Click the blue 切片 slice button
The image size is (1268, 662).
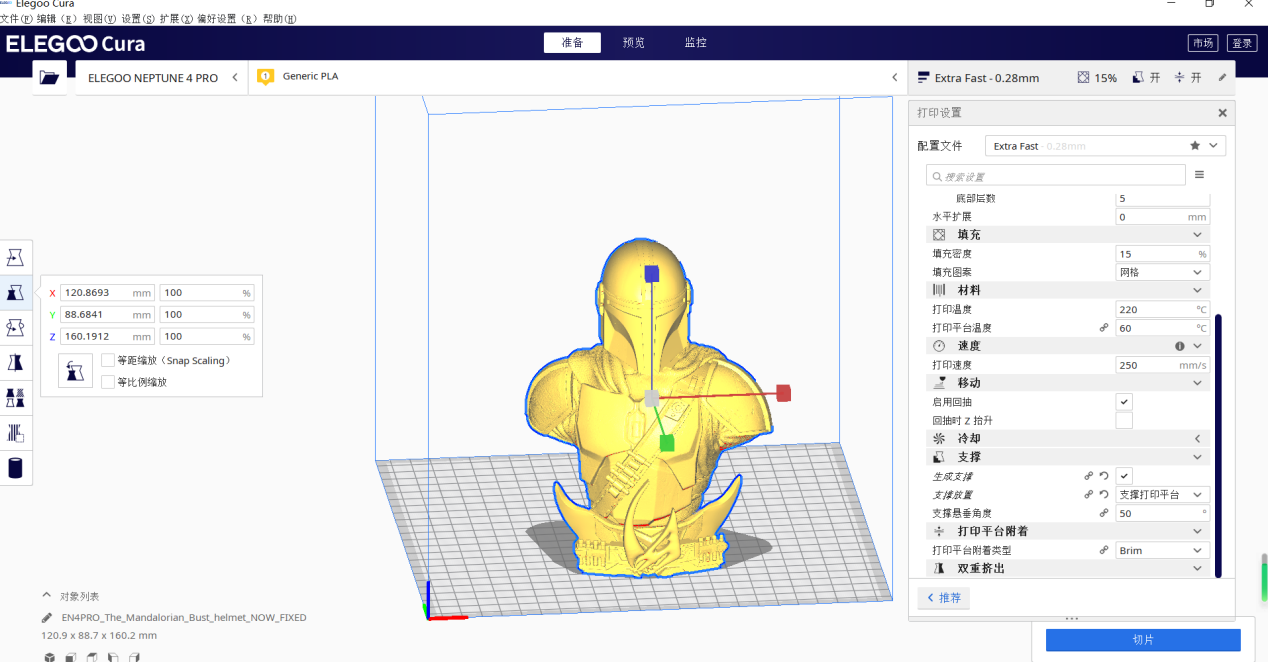[1143, 640]
